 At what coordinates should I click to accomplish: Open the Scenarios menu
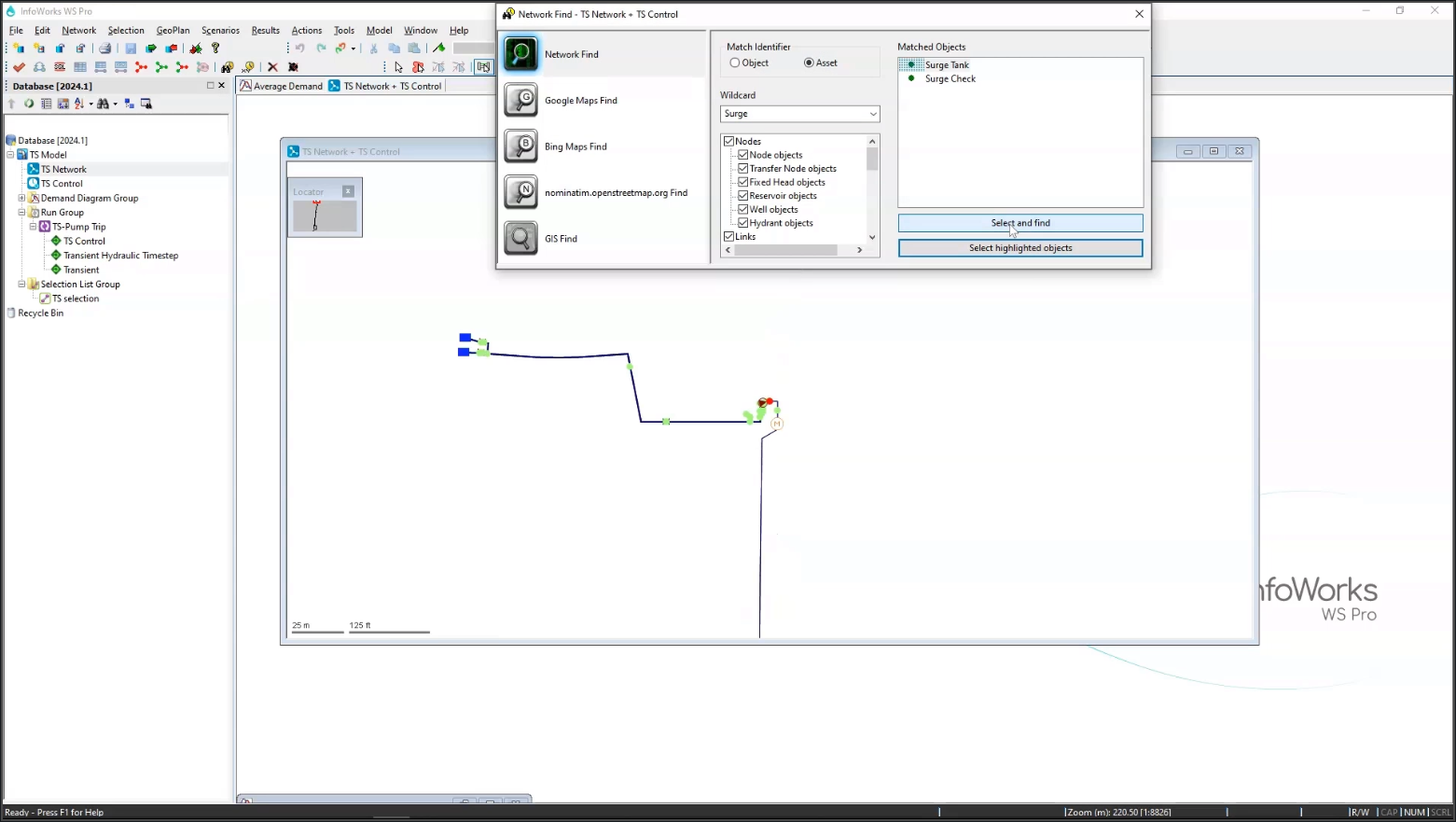220,30
